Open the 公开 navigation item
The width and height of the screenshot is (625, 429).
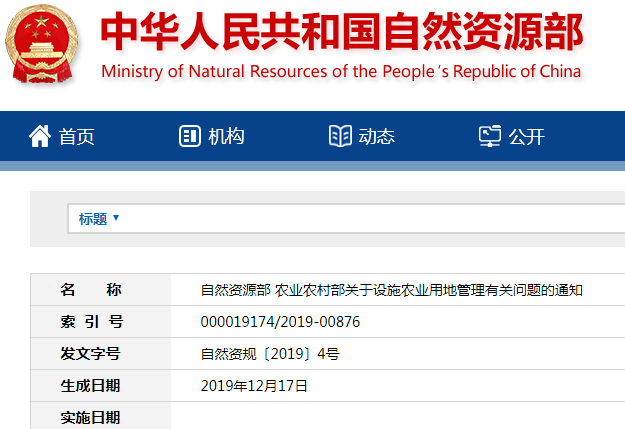pyautogui.click(x=527, y=137)
